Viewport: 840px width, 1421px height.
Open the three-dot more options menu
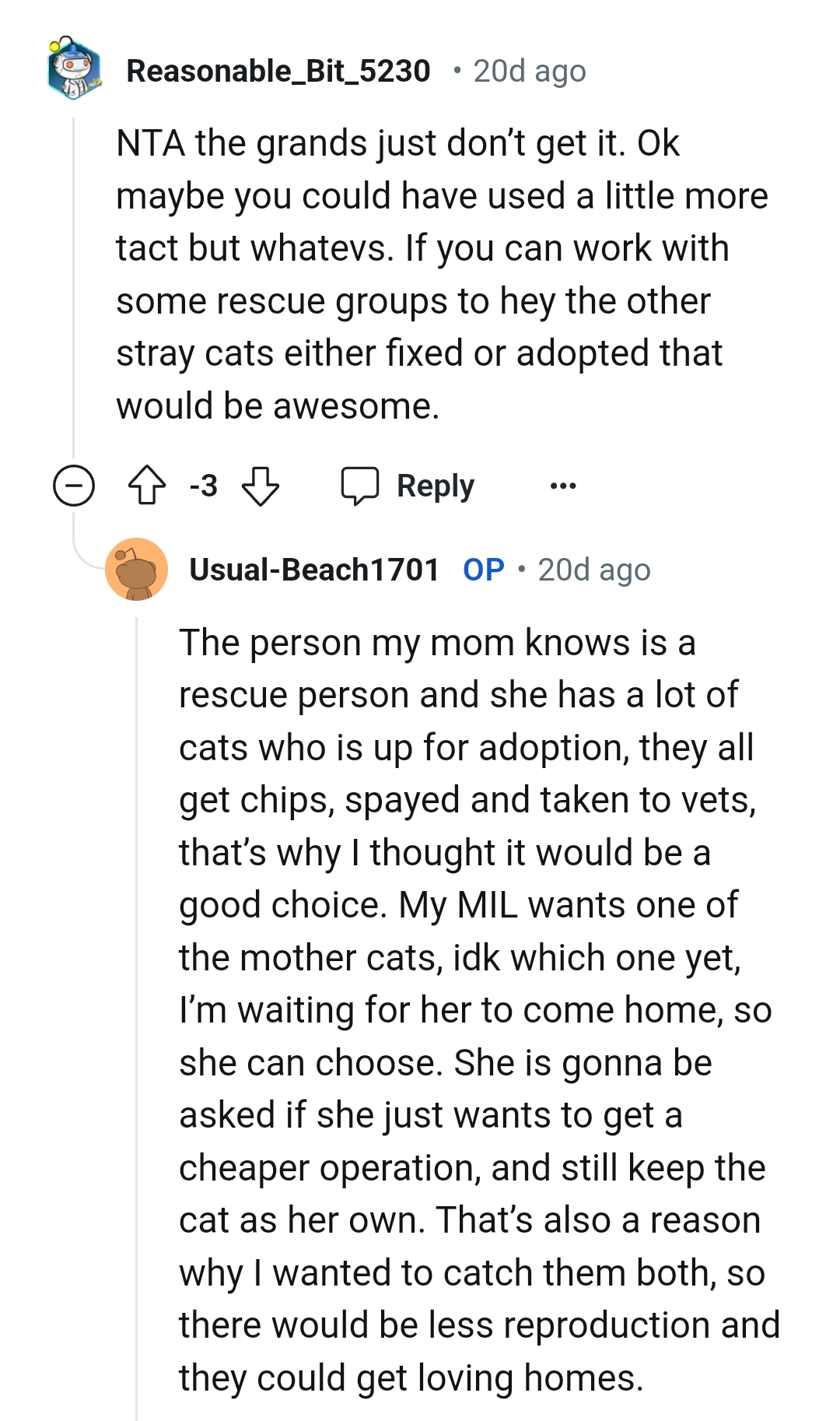(x=562, y=486)
